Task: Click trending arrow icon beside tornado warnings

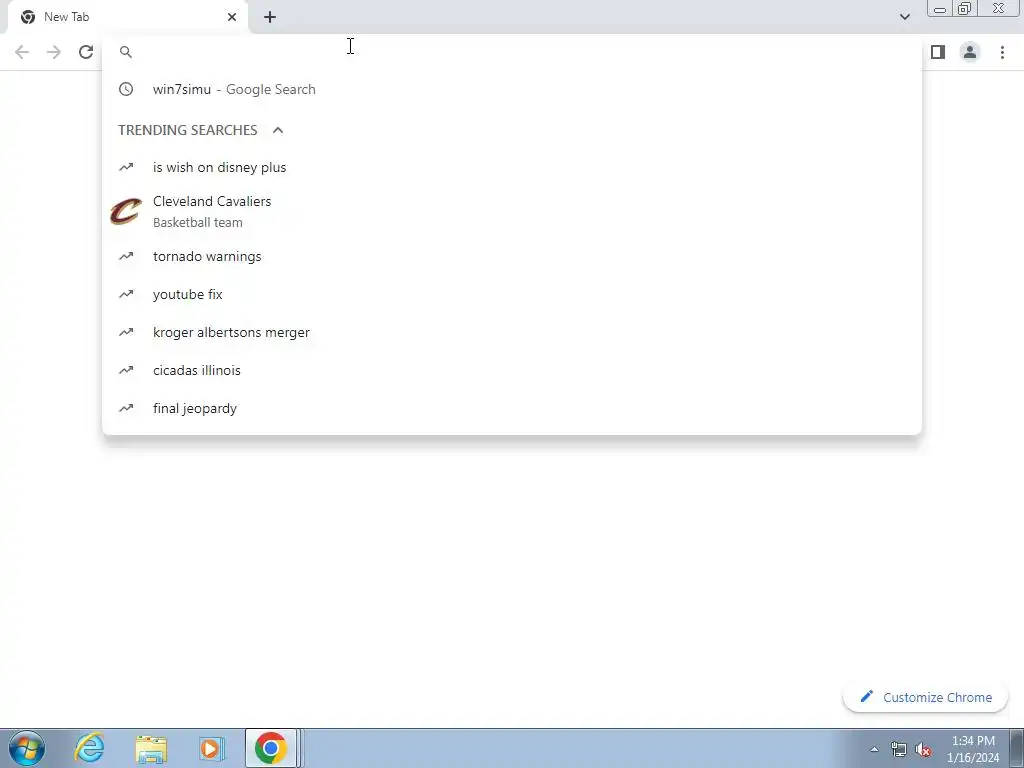Action: (126, 257)
